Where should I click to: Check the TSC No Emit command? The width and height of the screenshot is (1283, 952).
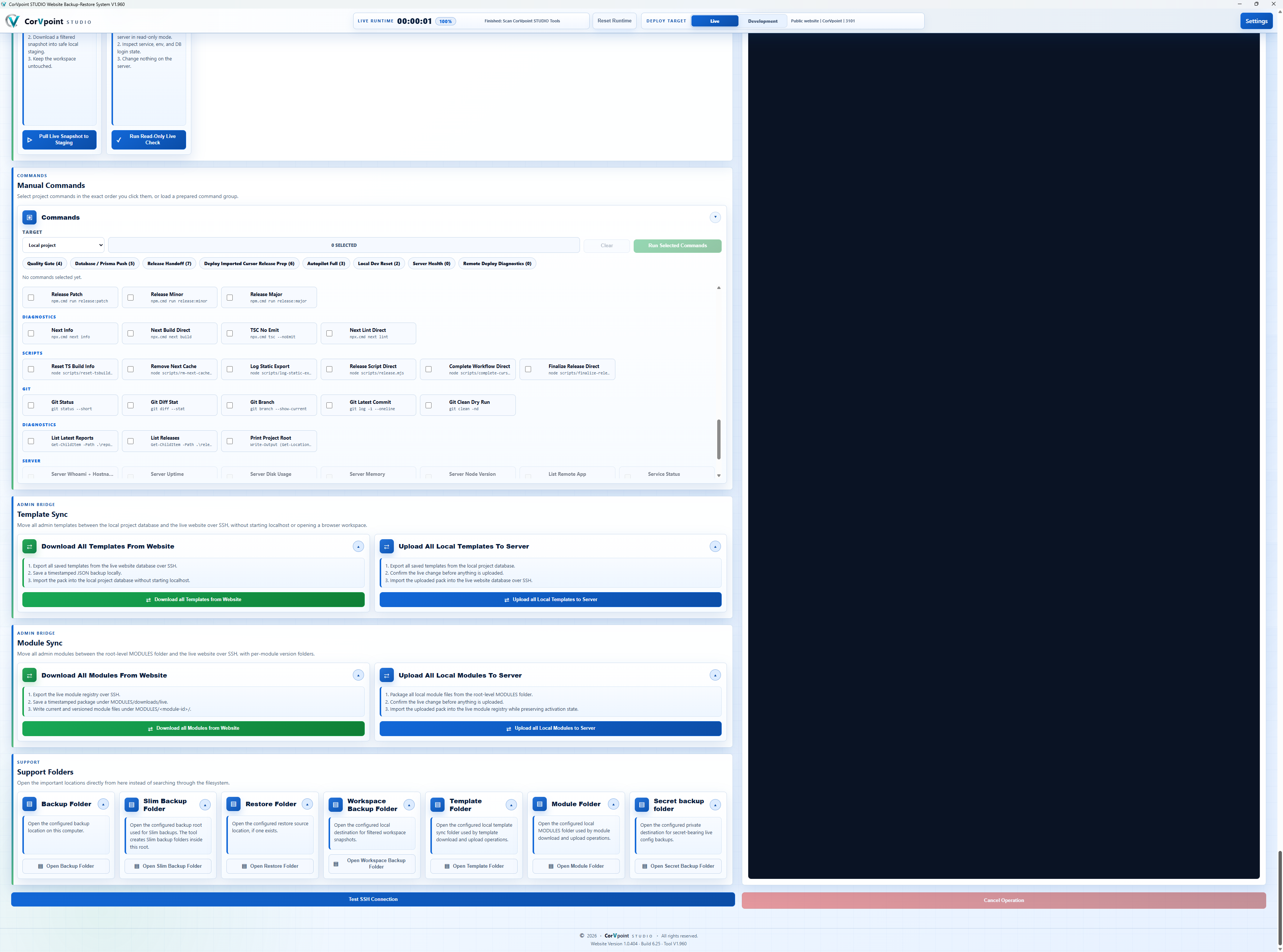coord(230,333)
